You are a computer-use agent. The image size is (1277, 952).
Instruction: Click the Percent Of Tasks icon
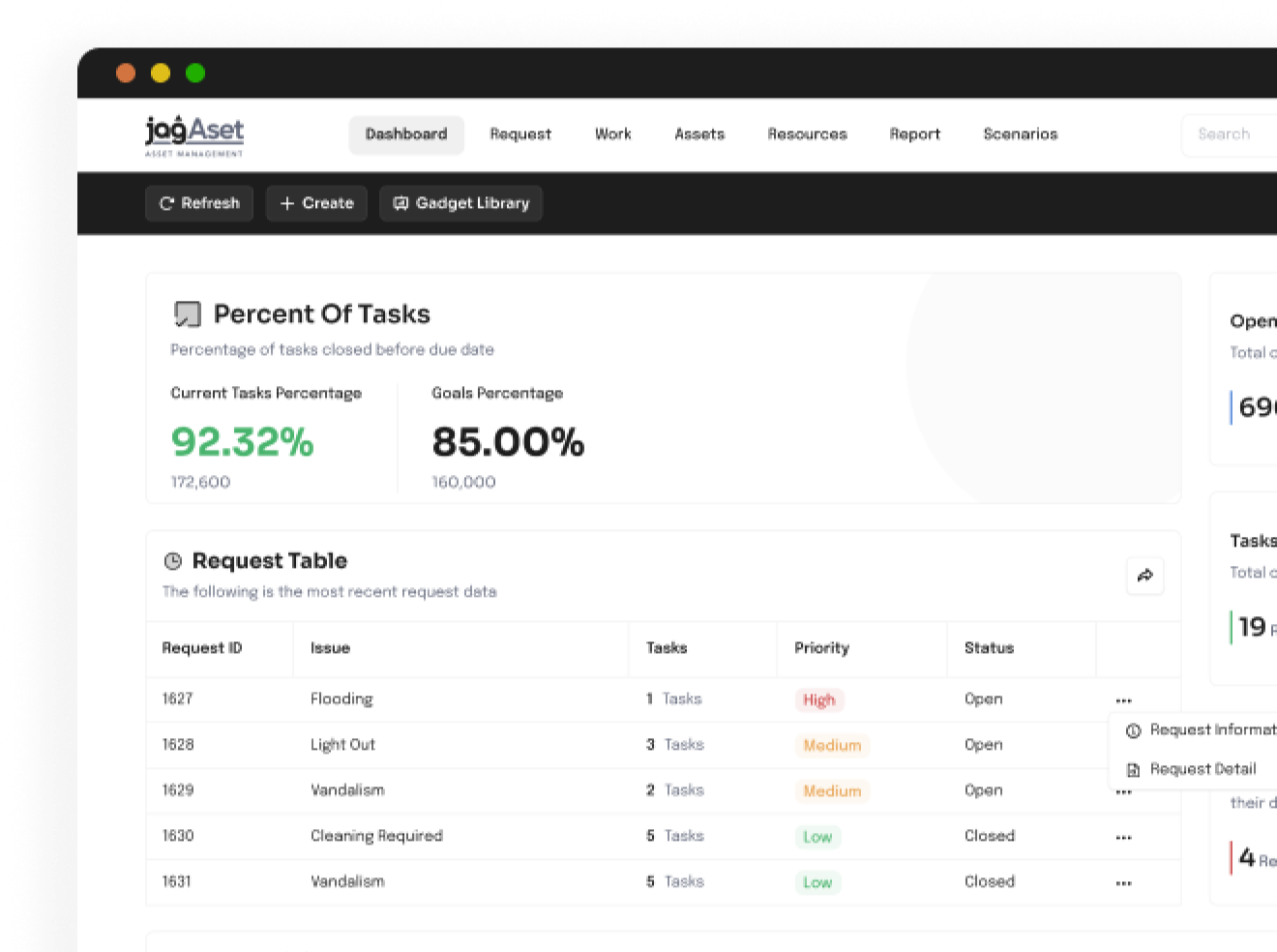(187, 314)
